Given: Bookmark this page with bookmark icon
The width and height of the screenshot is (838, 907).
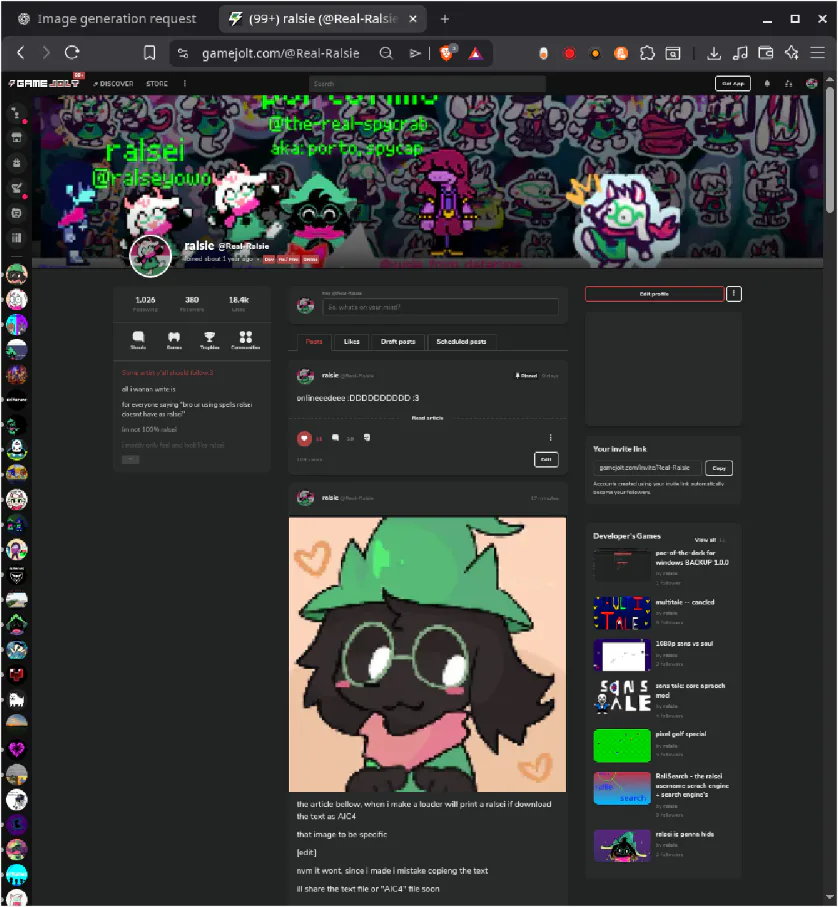Looking at the screenshot, I should (x=149, y=53).
